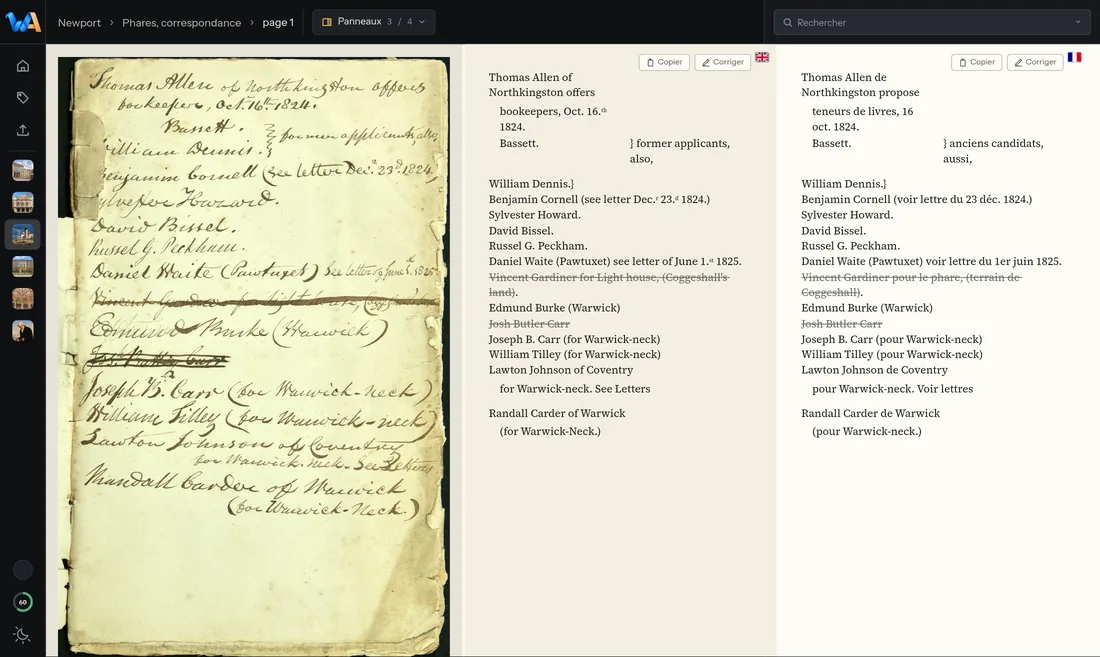The image size is (1100, 657).
Task: Click 'Thomas Allen of' in English transcription
Action: click(530, 77)
